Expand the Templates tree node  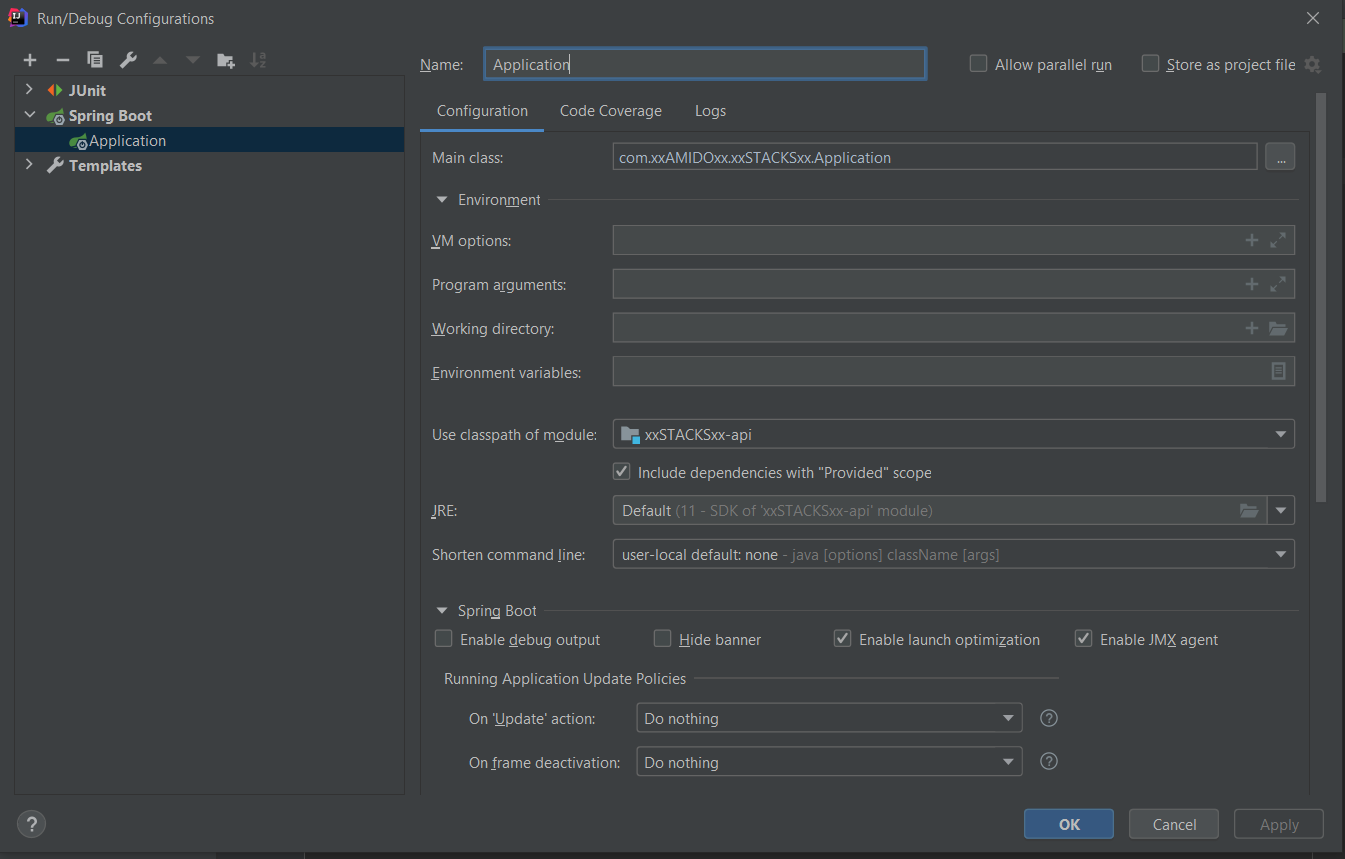[30, 165]
